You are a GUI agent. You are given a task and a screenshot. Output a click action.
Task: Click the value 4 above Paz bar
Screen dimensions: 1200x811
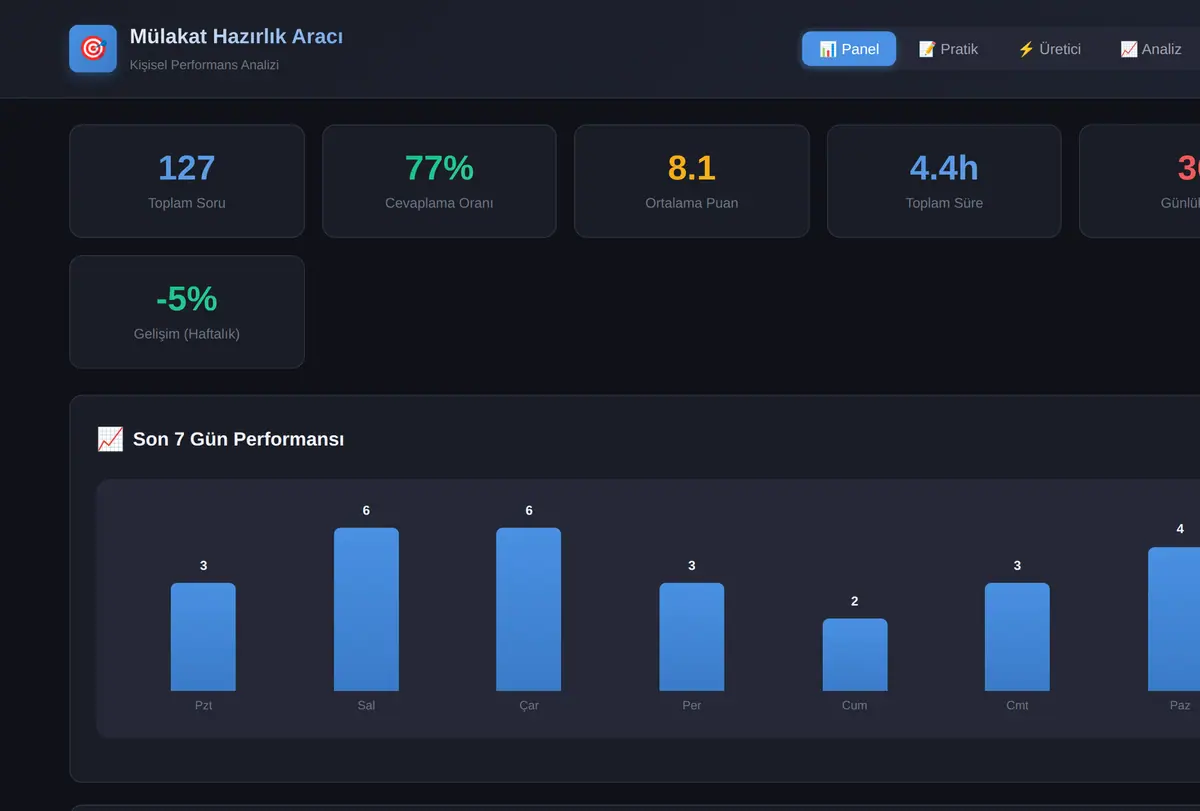pyautogui.click(x=1180, y=529)
